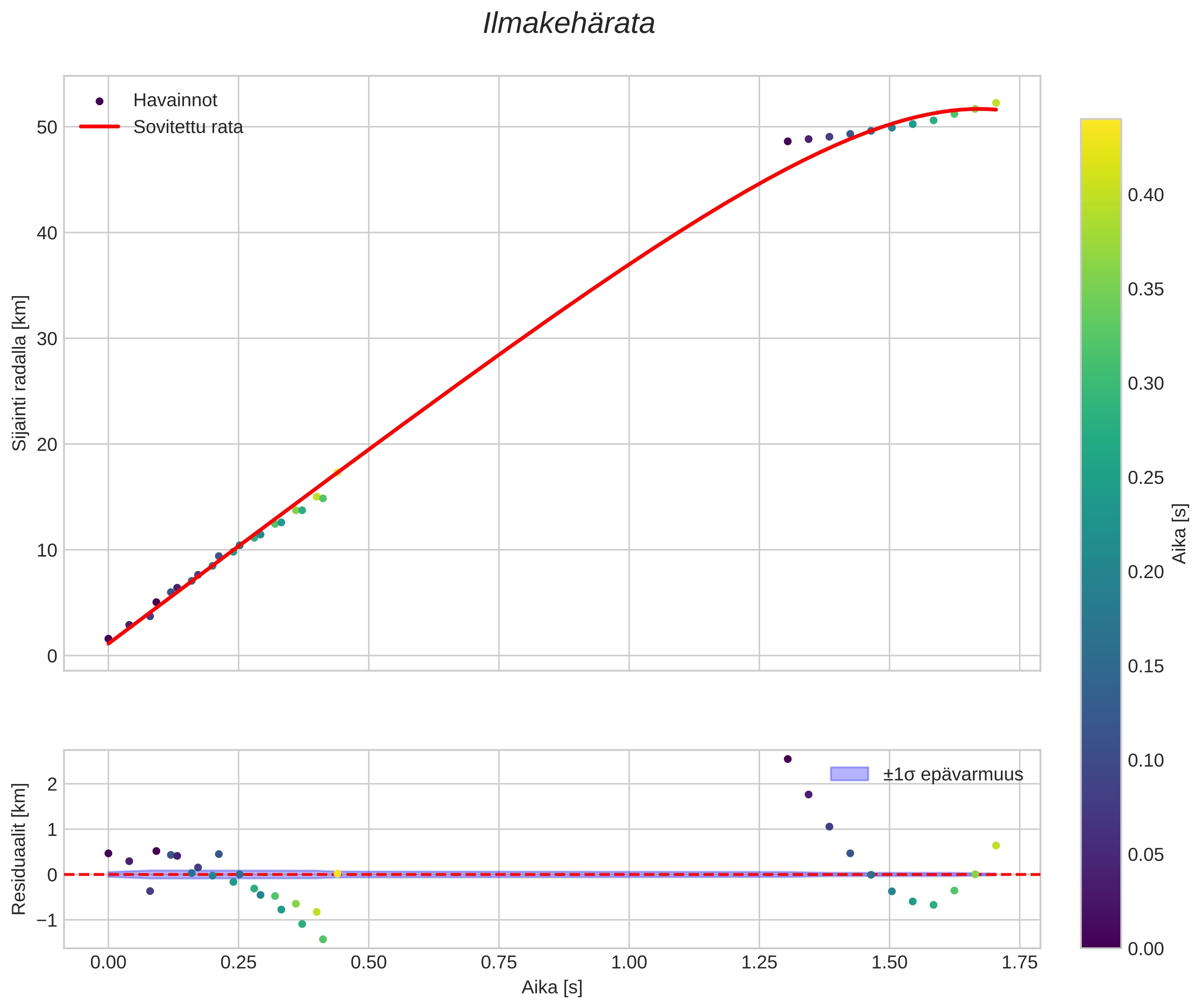Screen dimensions: 1200x1008
Task: Click the highest residual point above 2
Action: click(787, 759)
